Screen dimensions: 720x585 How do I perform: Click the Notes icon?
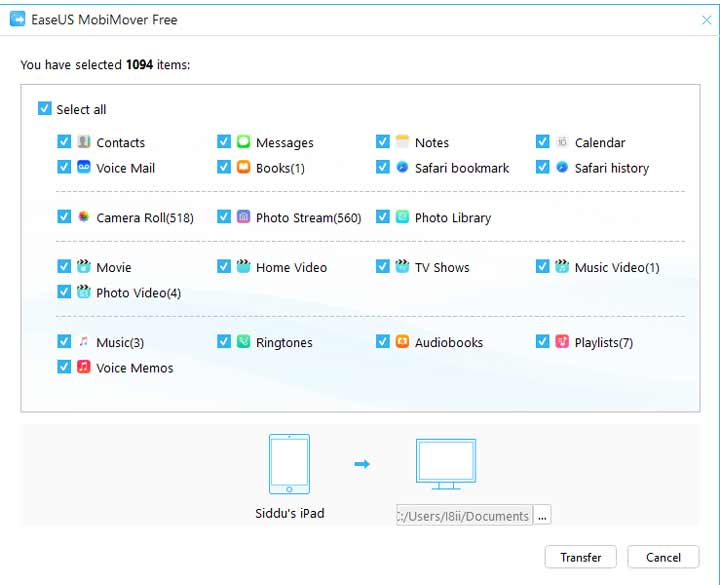[402, 141]
